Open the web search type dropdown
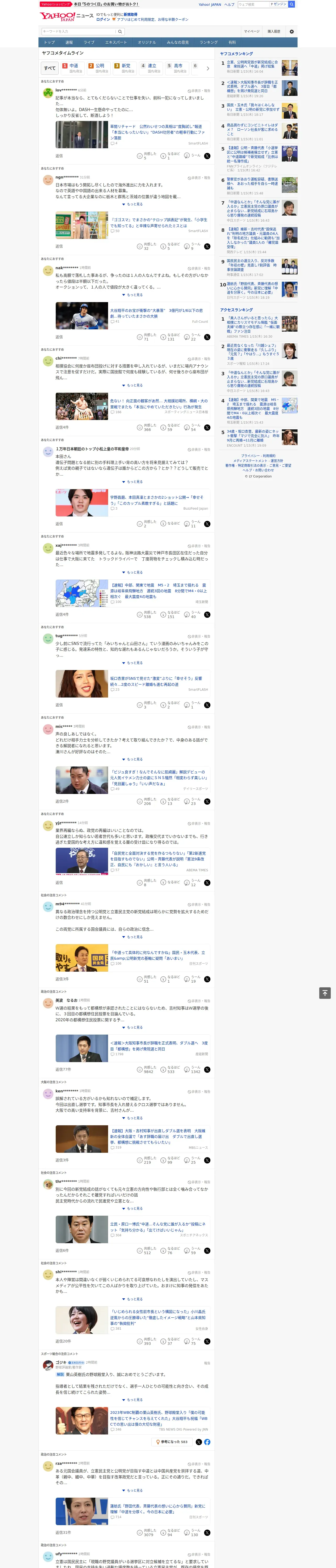 tap(278, 4)
